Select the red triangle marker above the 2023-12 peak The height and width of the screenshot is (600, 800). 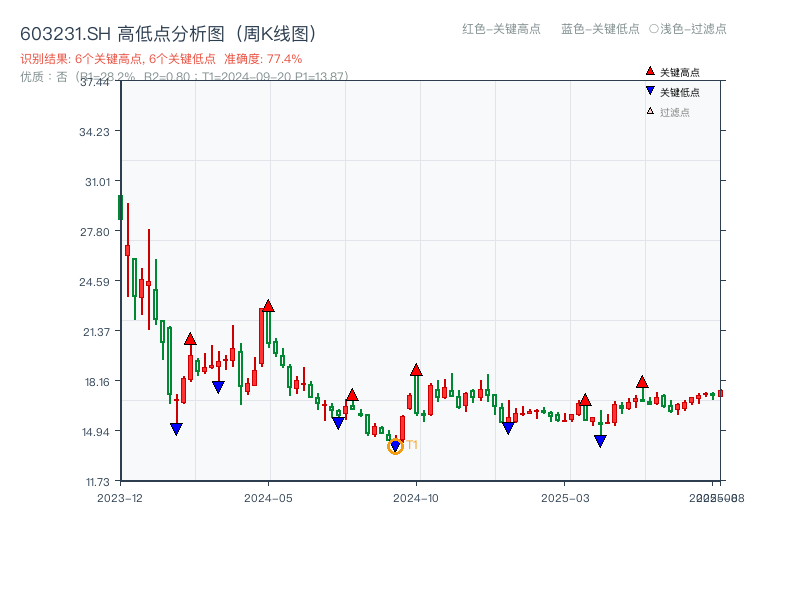coord(190,338)
